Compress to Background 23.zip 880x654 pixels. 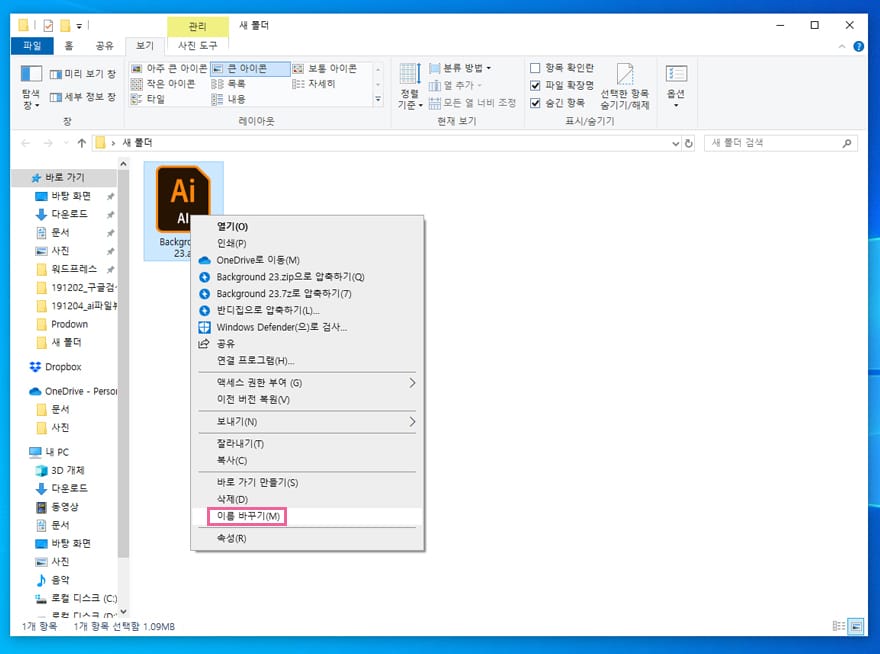pyautogui.click(x=308, y=277)
